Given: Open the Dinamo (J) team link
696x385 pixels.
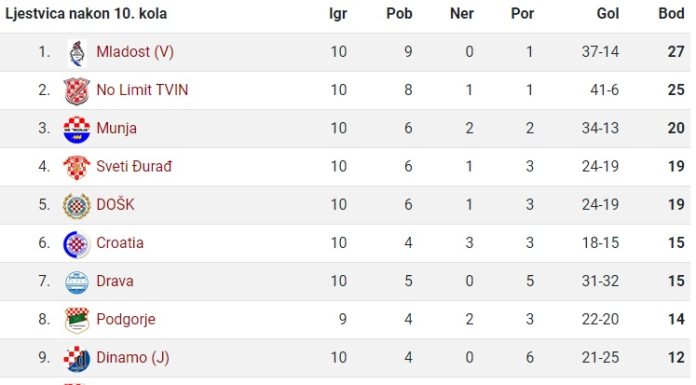Looking at the screenshot, I should pyautogui.click(x=133, y=357).
